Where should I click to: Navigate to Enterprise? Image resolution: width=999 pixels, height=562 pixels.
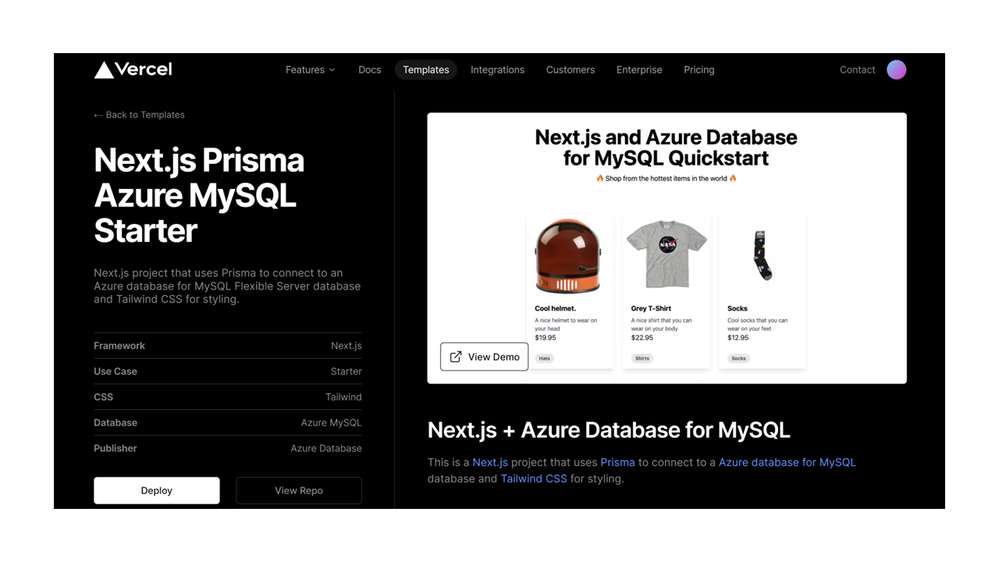pos(639,69)
